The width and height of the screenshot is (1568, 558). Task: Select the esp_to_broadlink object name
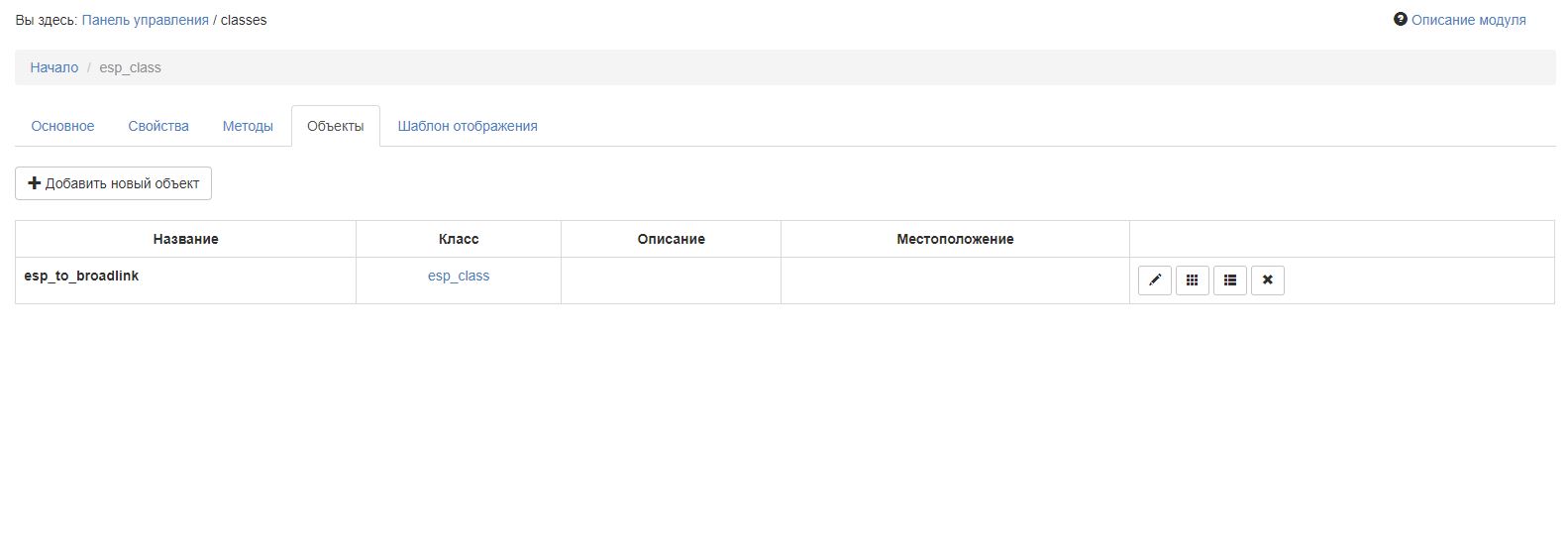[x=81, y=276]
